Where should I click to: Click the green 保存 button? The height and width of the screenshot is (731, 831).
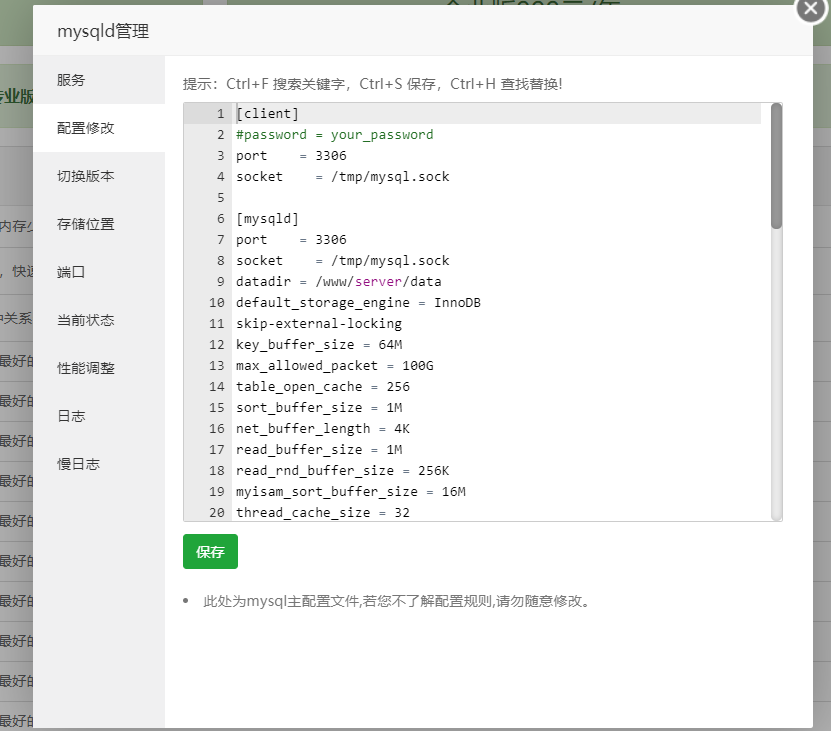click(x=210, y=552)
